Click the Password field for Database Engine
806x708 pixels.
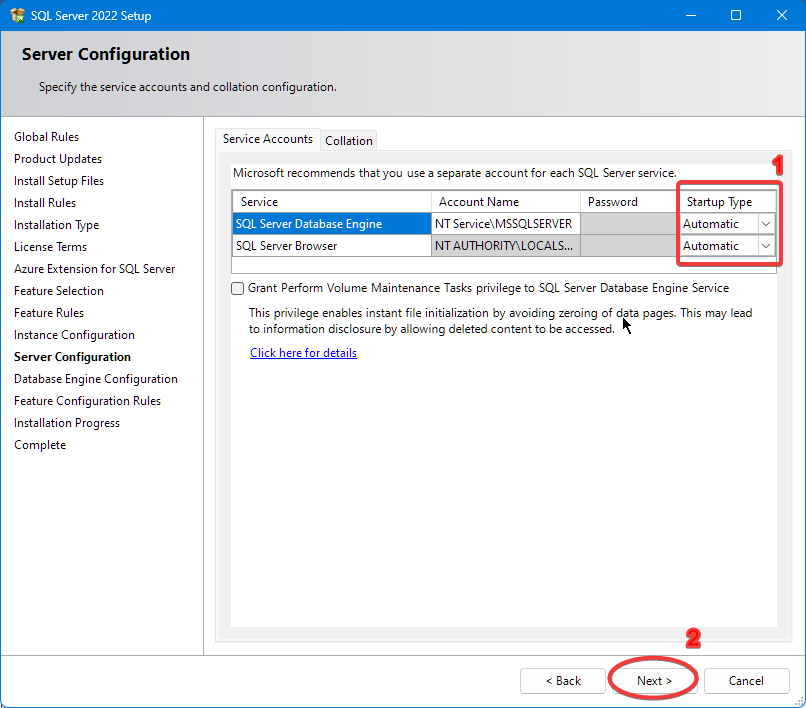click(x=629, y=224)
